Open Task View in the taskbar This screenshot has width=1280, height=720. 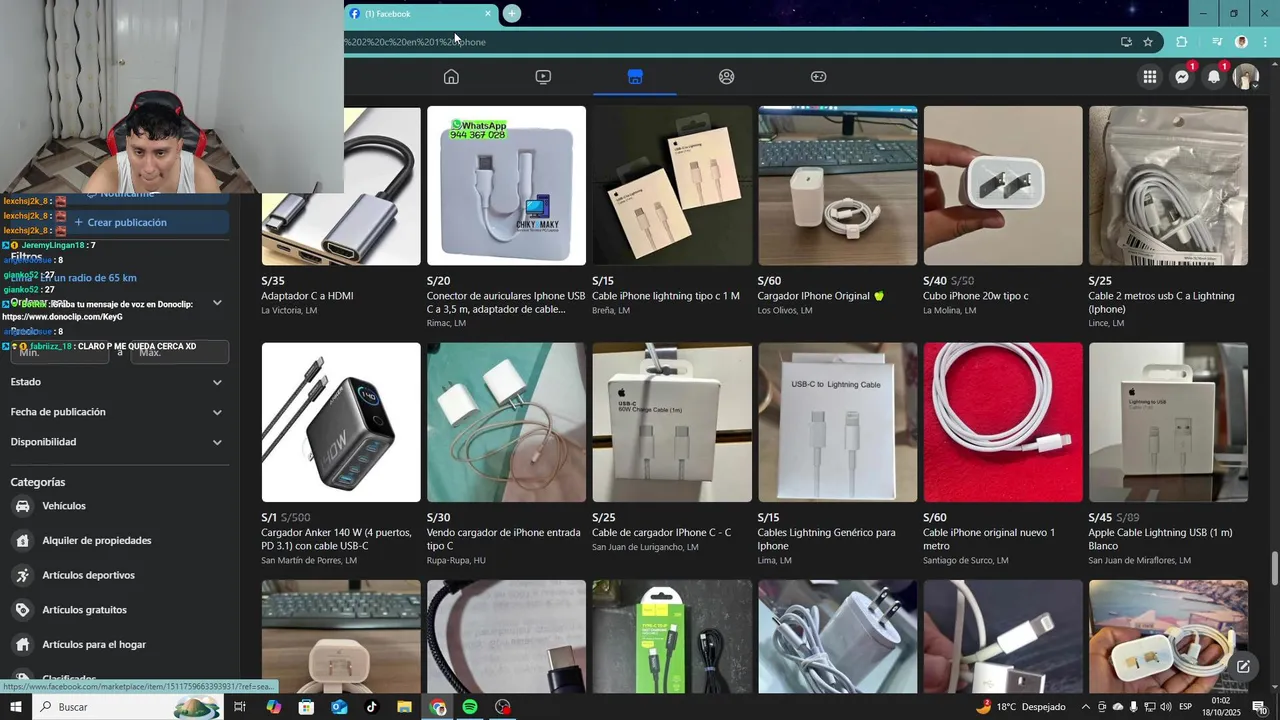pyautogui.click(x=240, y=707)
